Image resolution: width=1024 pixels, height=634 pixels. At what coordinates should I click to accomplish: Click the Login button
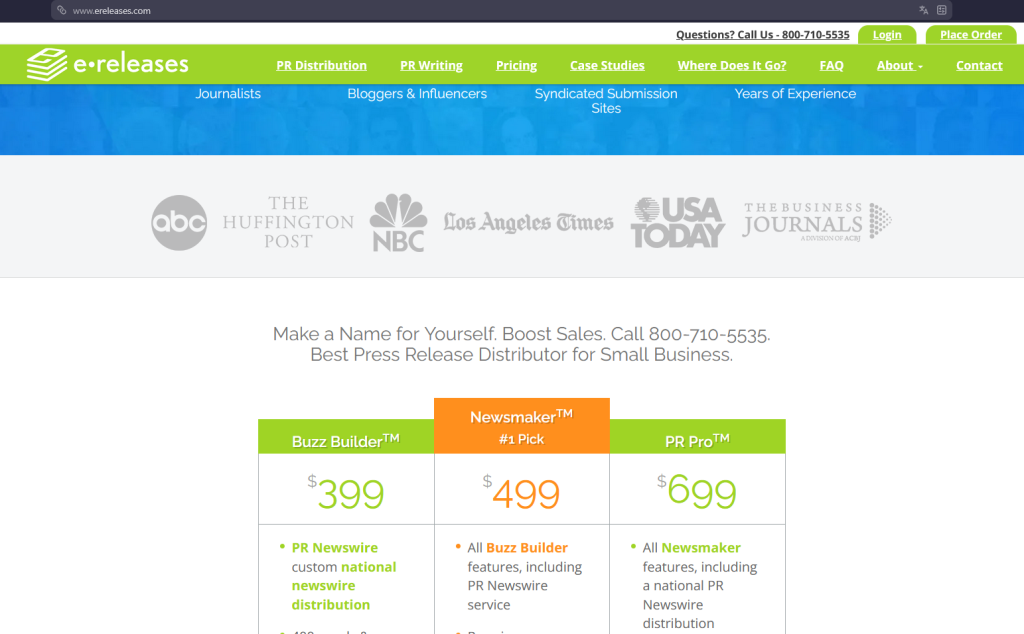[x=887, y=35]
